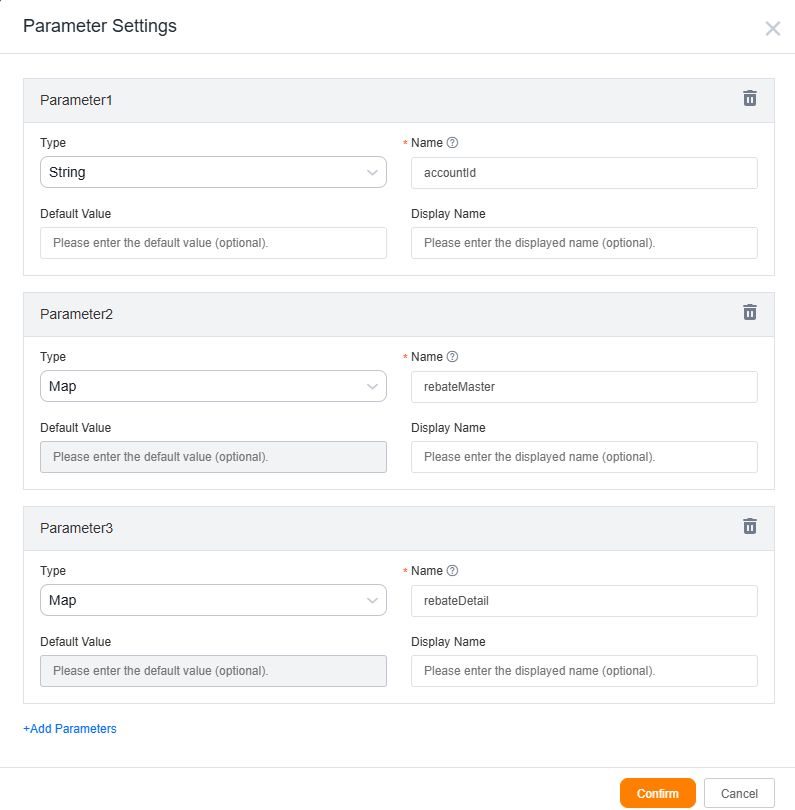Open the Name help icon in Parameter3

(452, 570)
